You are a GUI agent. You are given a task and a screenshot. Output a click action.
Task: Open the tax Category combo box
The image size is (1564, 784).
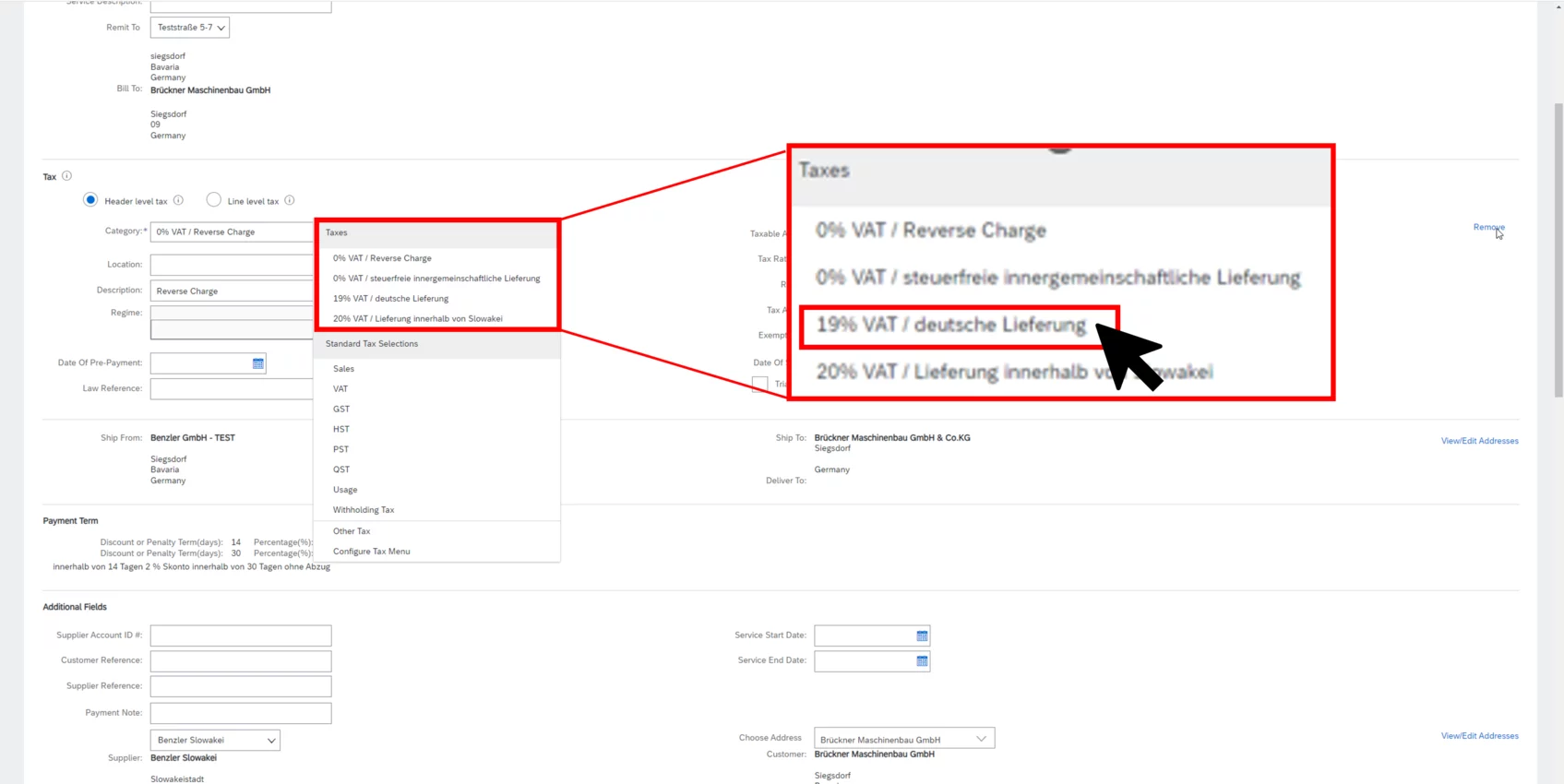233,232
